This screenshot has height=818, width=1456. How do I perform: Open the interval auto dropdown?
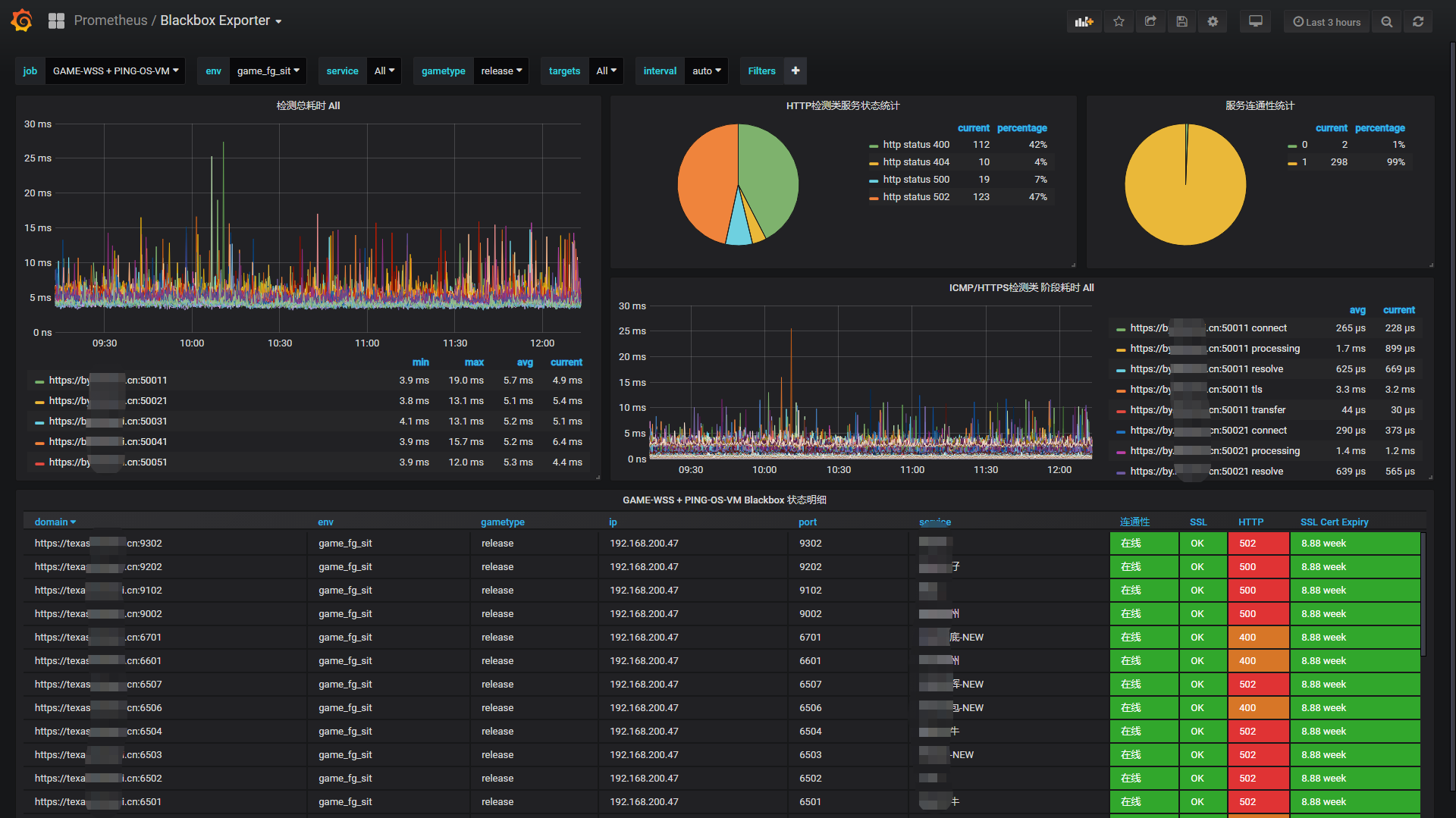[707, 71]
